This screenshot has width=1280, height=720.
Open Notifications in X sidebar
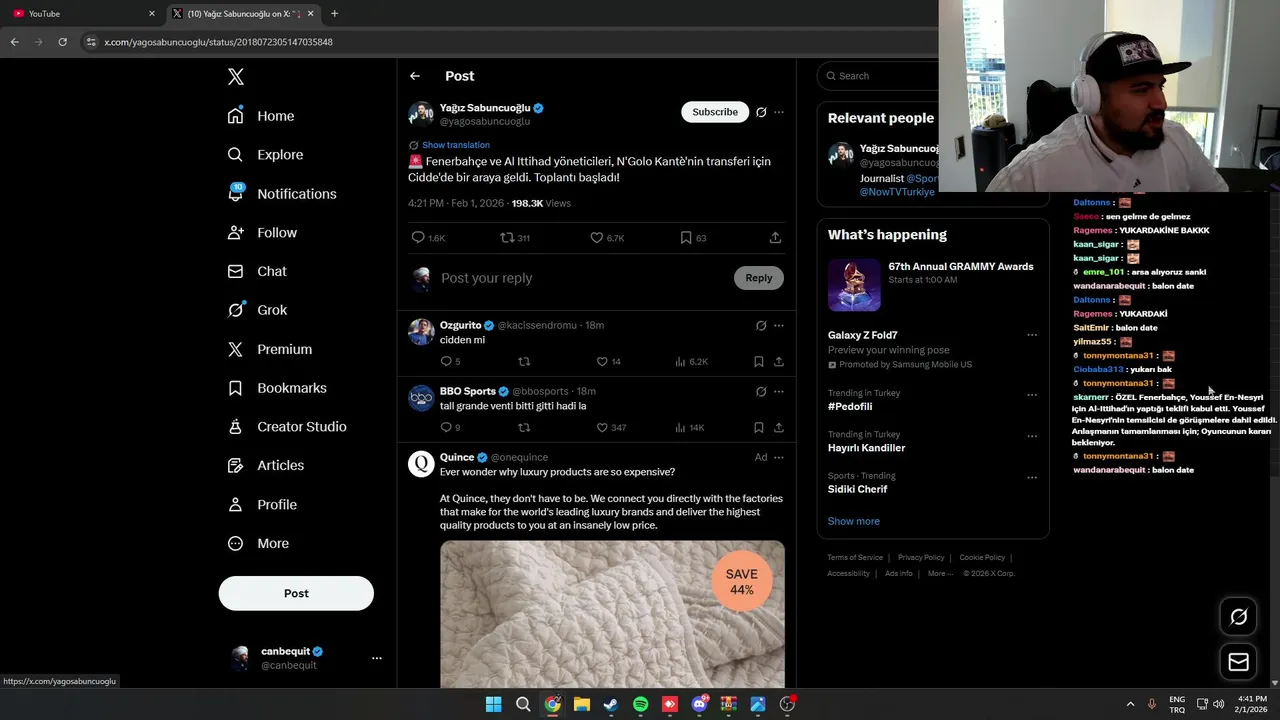pyautogui.click(x=282, y=194)
